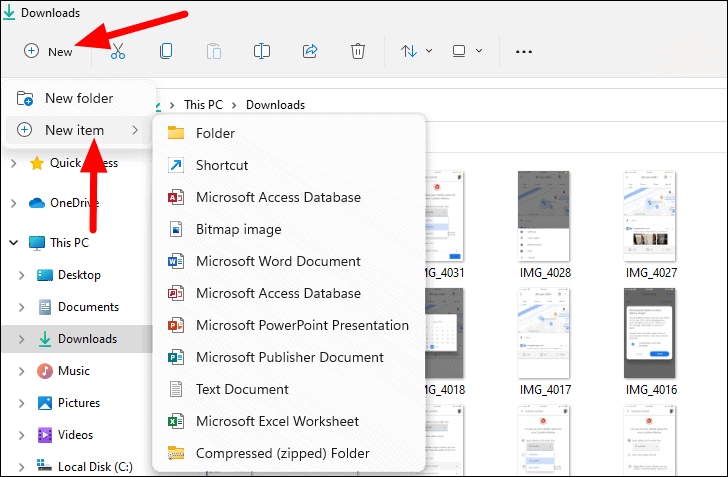Click the Publisher P icon
Viewport: 728px width, 477px height.
pos(176,358)
